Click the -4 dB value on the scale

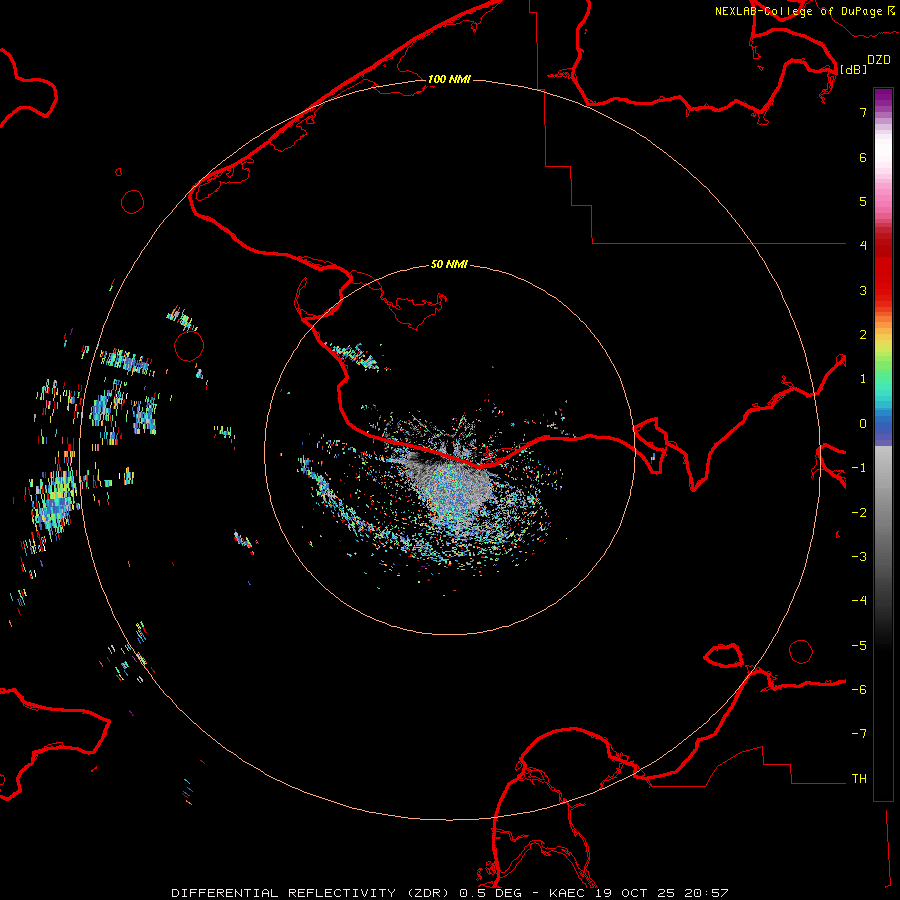[x=859, y=600]
